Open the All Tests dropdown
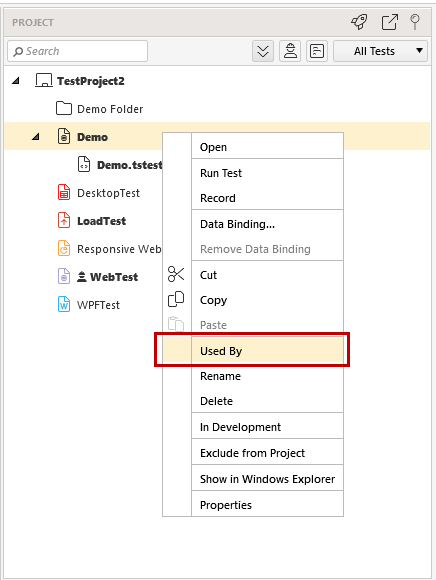 click(x=381, y=51)
